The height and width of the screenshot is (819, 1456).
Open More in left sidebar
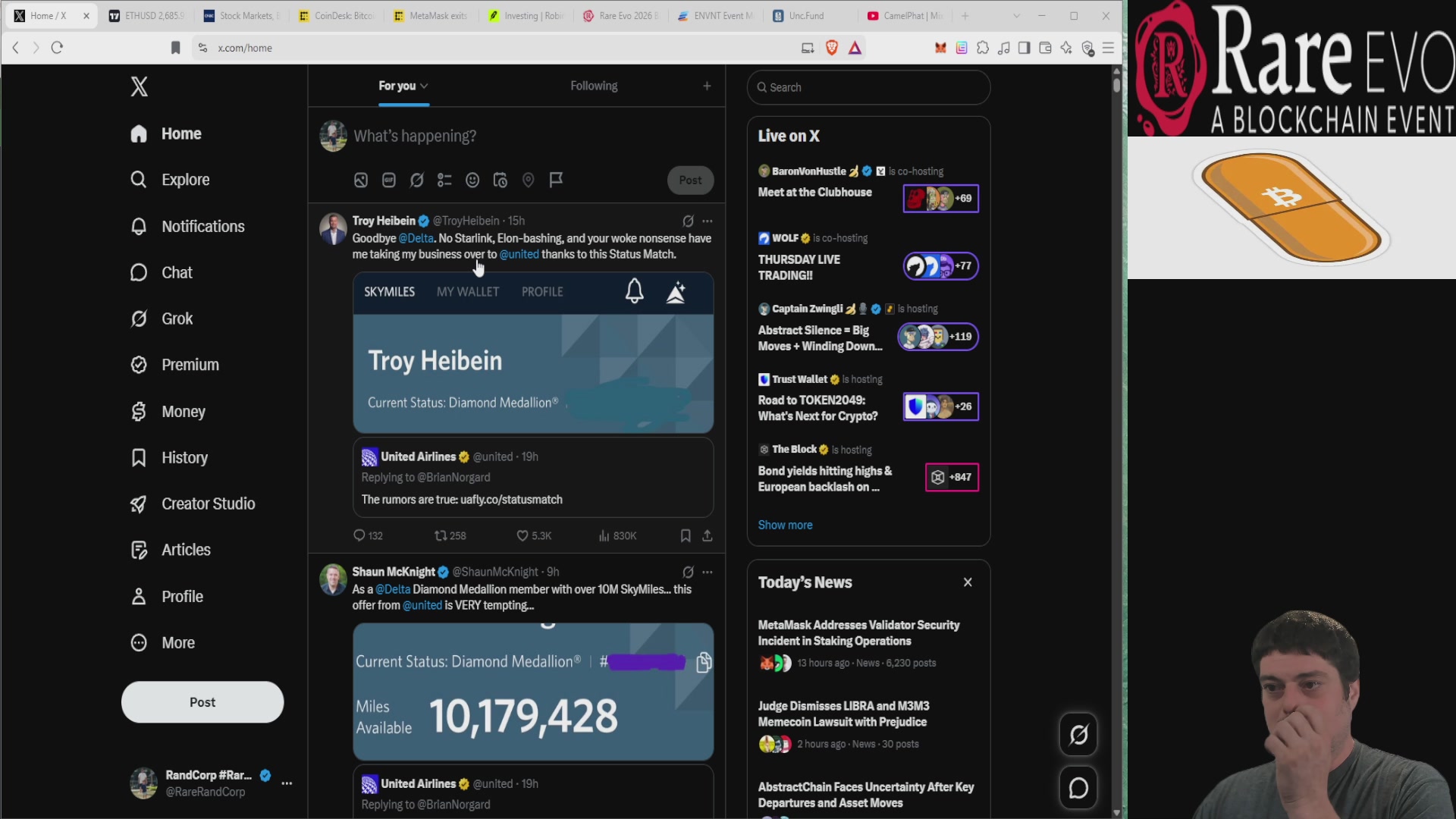[x=163, y=643]
